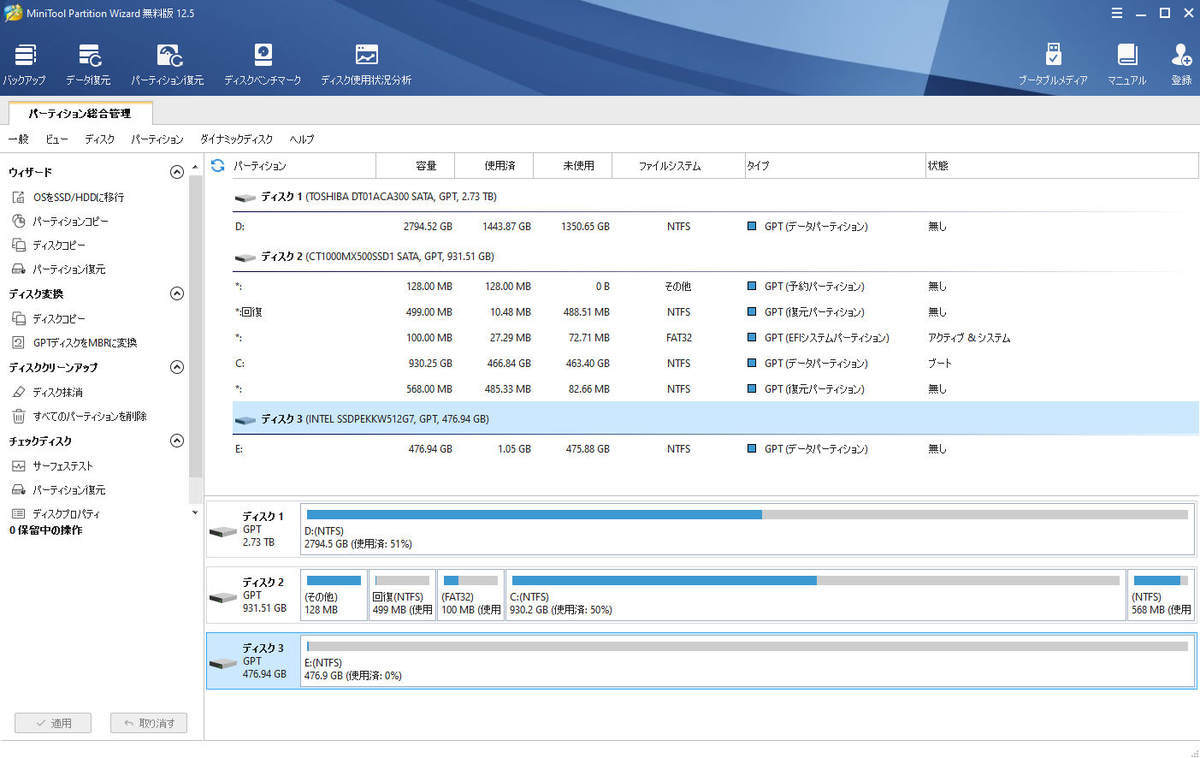Select OSをSSD/HDDに移行 wizard
The image size is (1200, 758).
coord(68,197)
